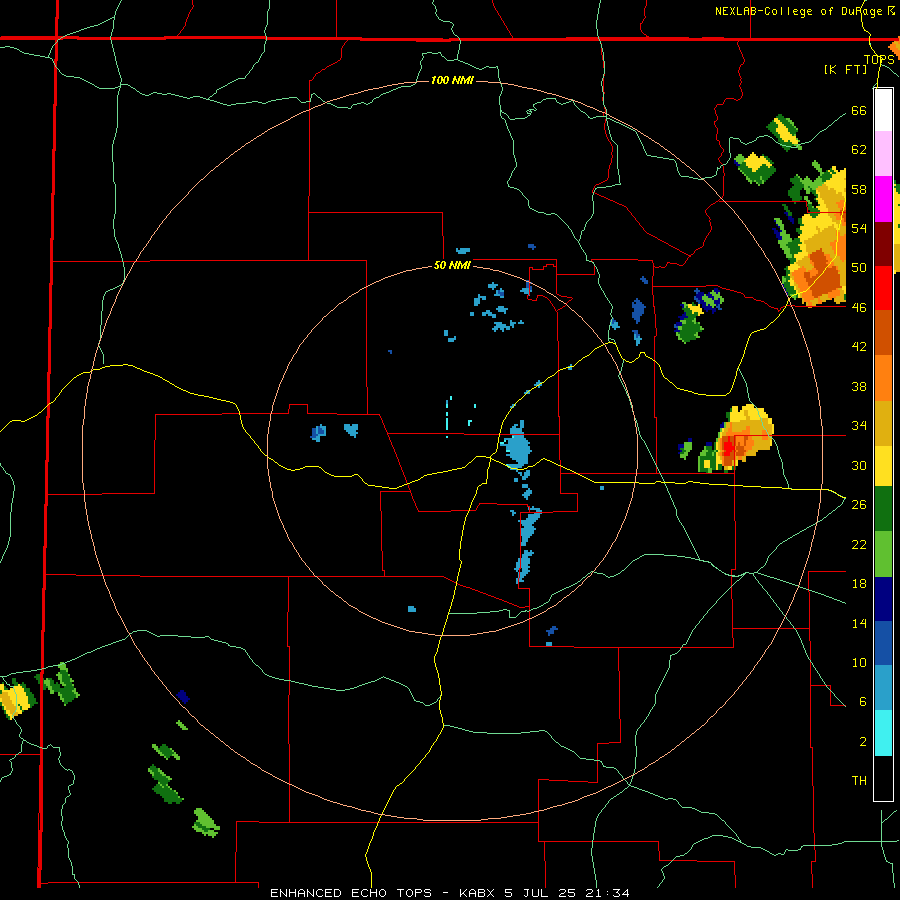The height and width of the screenshot is (900, 900).
Task: Click the "50 NMI" range ring label
Action: (452, 265)
